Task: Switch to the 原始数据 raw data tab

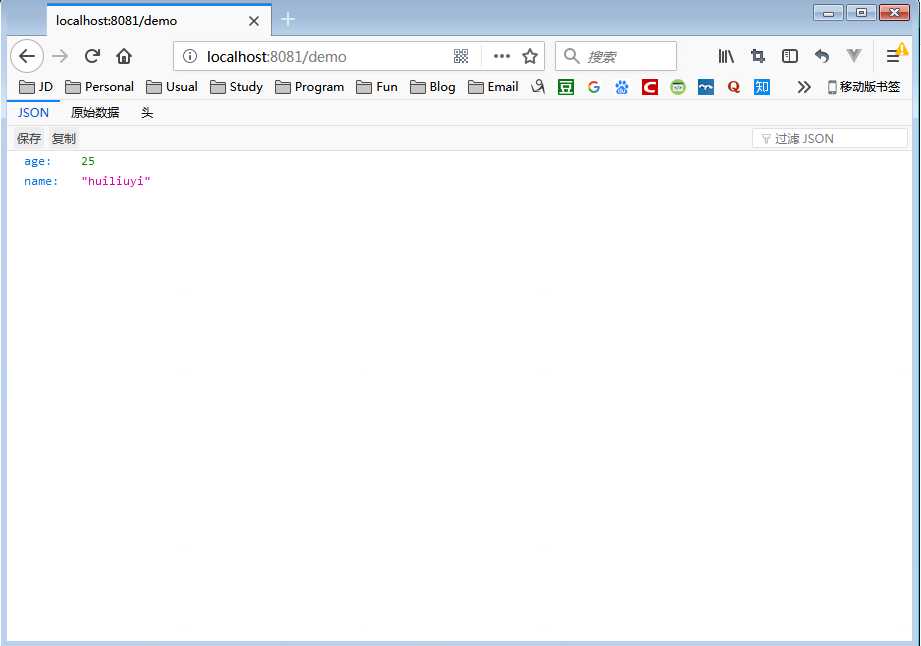Action: 95,113
